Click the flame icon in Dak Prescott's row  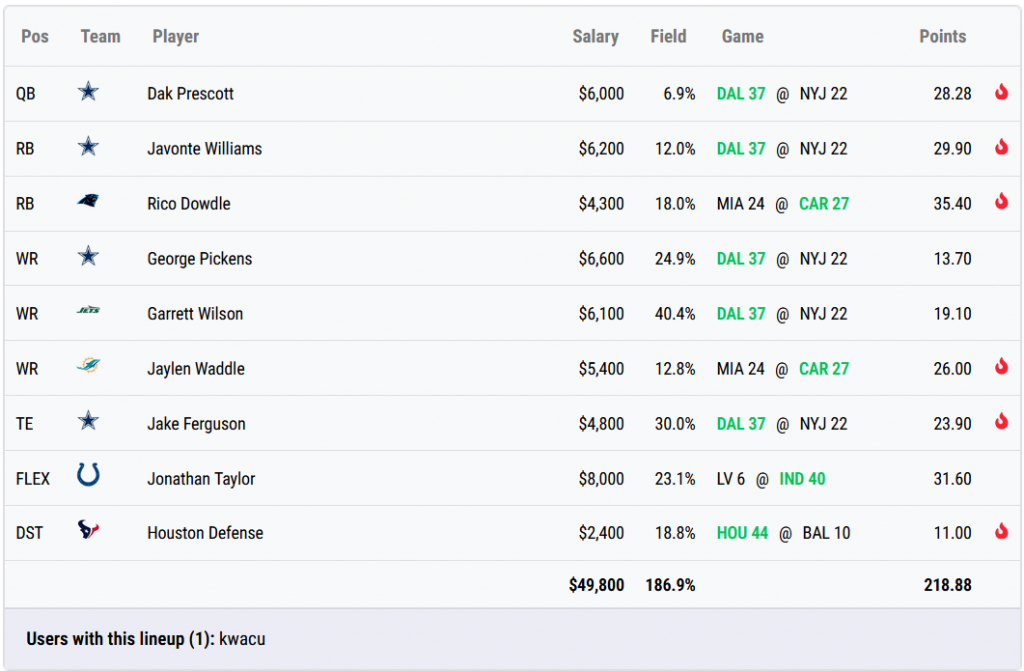click(x=1001, y=93)
